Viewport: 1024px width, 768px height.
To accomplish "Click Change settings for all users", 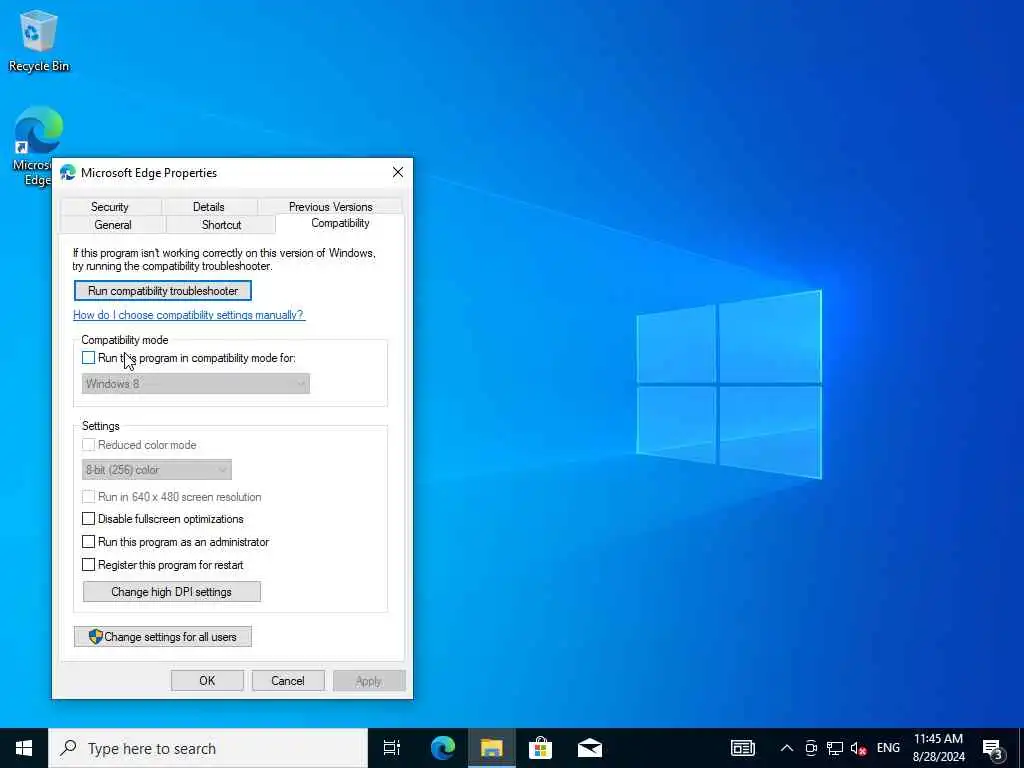I will (x=163, y=637).
